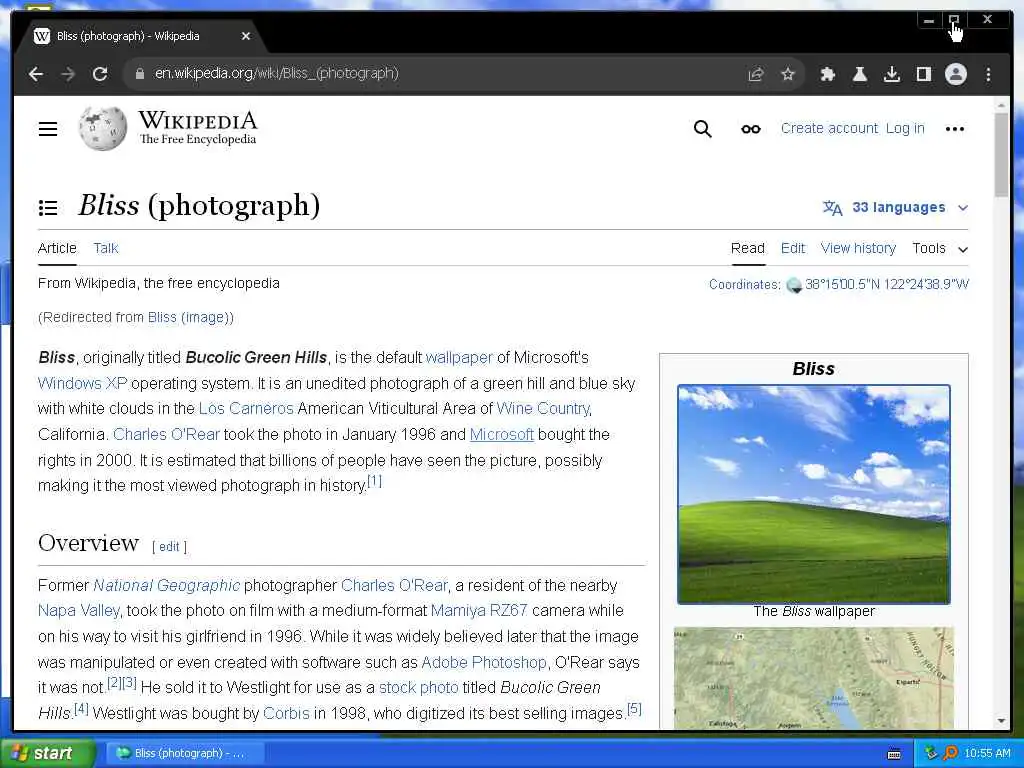This screenshot has height=768, width=1024.
Task: Reload the Wikipedia page
Action: [100, 74]
